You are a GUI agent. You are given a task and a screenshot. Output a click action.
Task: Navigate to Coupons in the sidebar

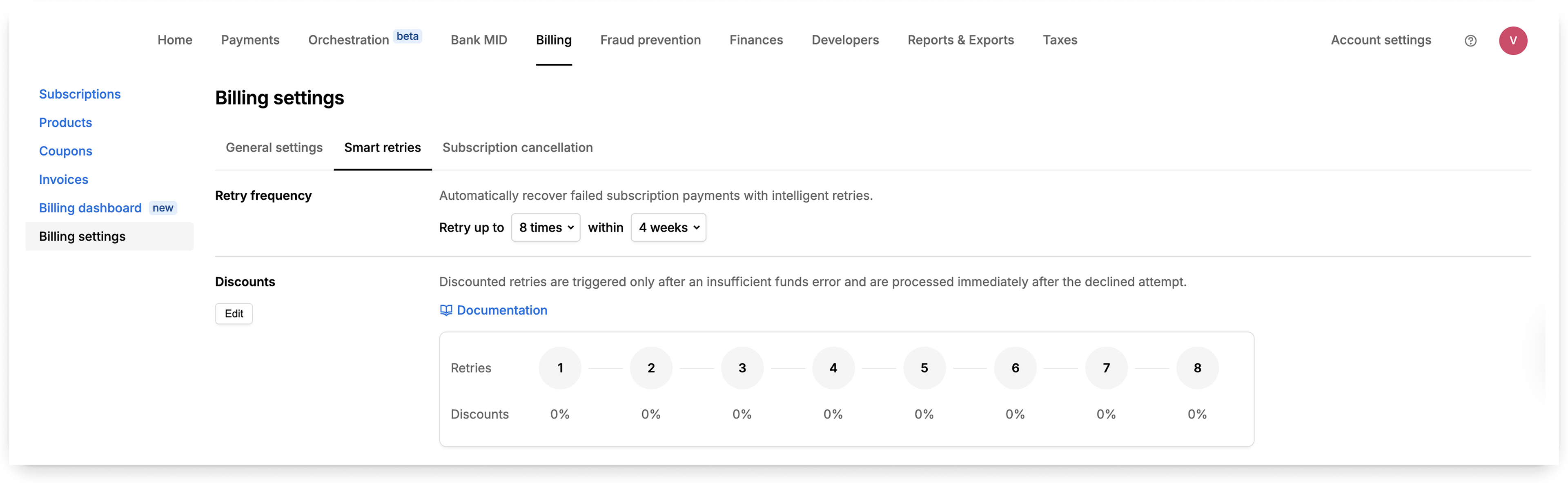[x=65, y=151]
